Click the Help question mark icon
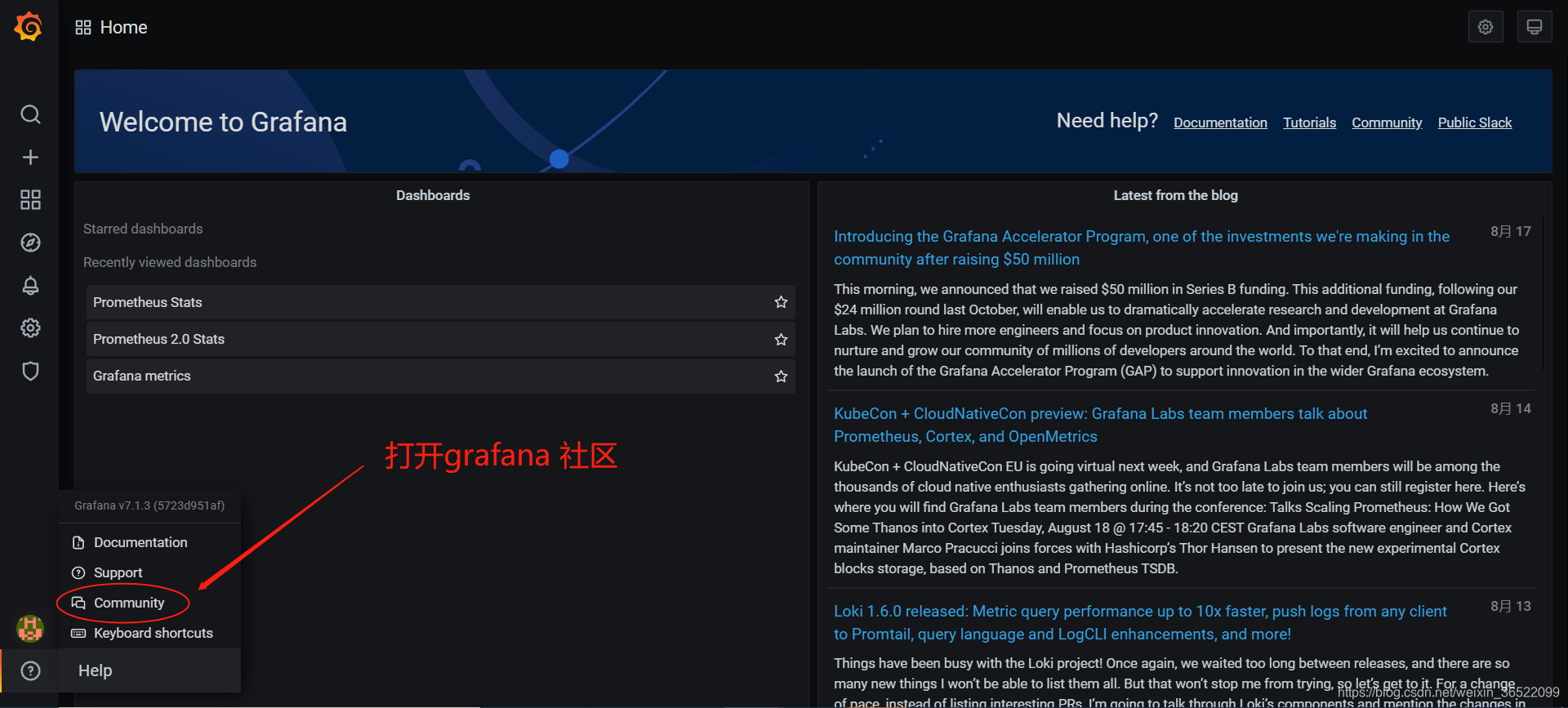 30,670
